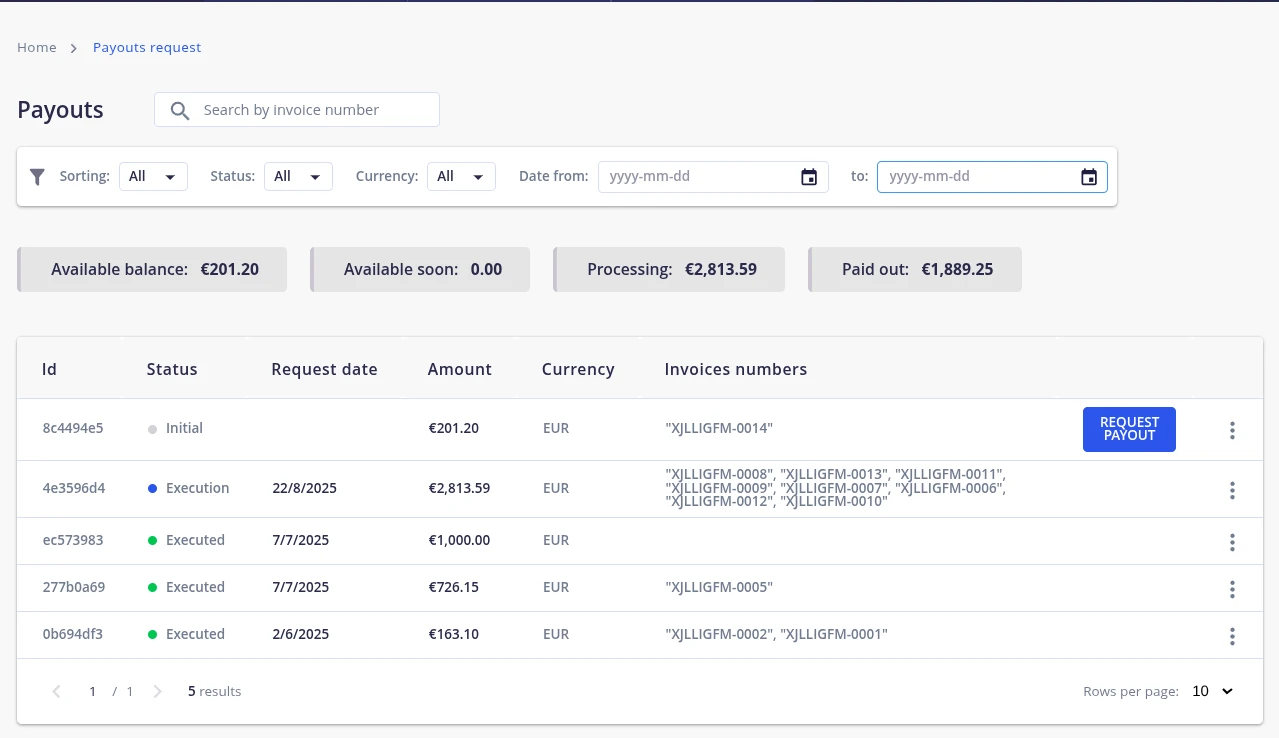The height and width of the screenshot is (738, 1279).
Task: Click payout id ec573983
Action: coord(73,540)
